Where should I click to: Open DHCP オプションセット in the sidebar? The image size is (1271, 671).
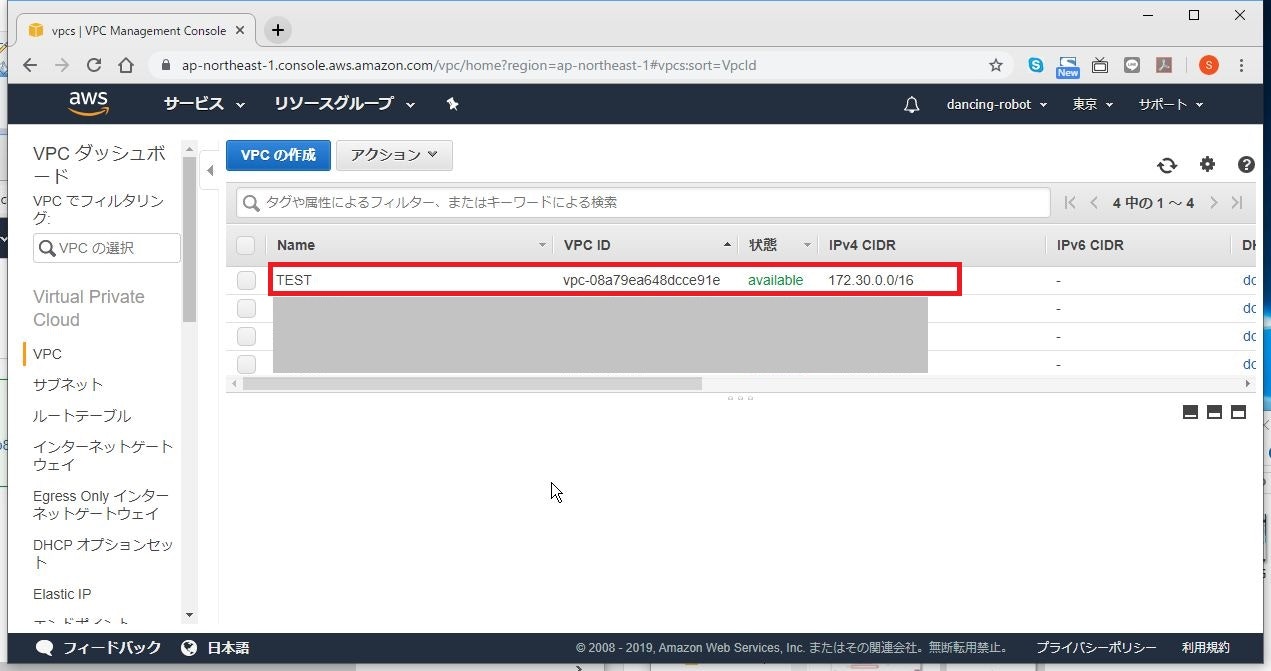tap(103, 554)
